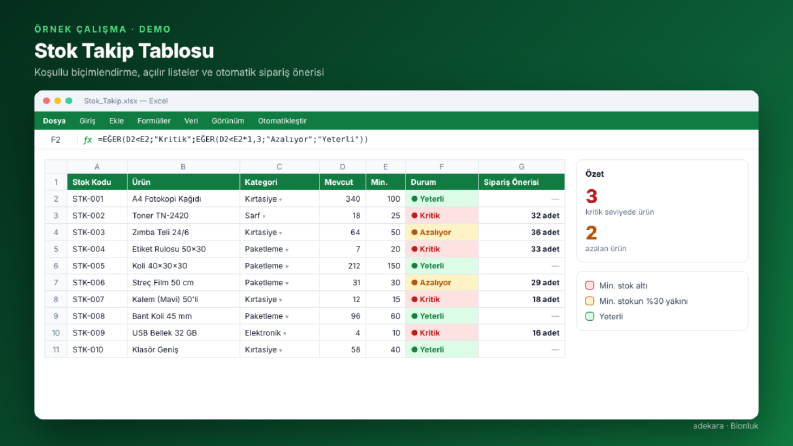
Task: Open the Görünüm tab
Action: 228,121
